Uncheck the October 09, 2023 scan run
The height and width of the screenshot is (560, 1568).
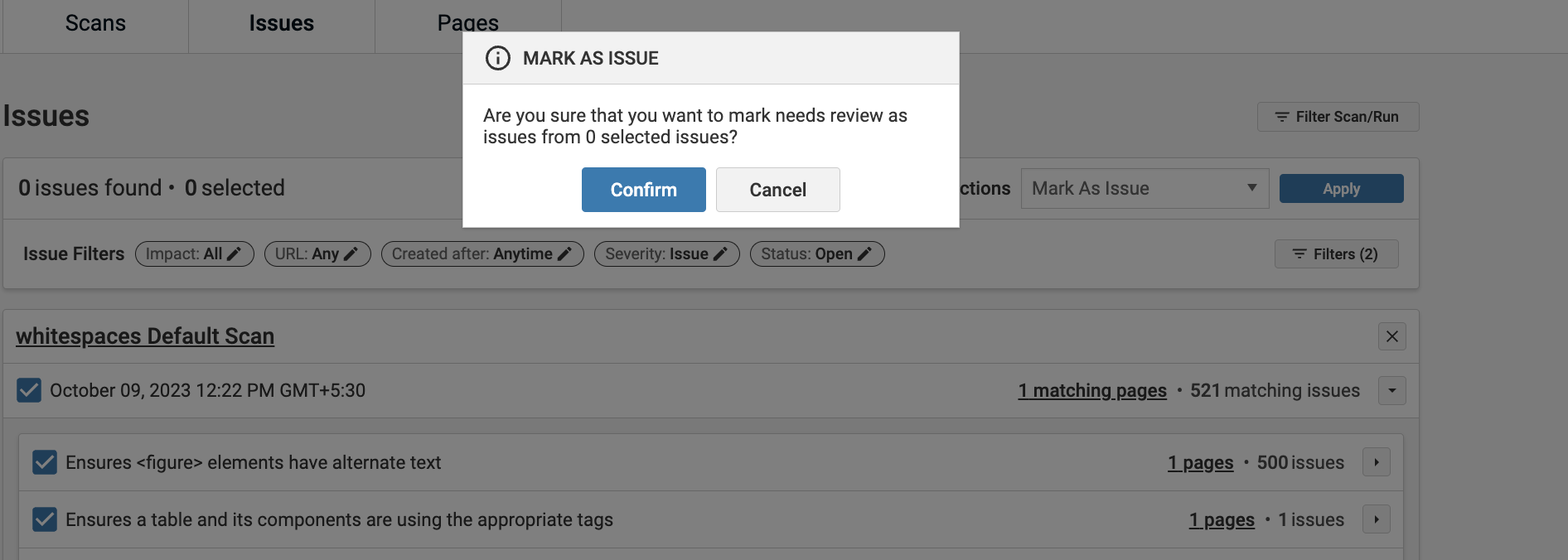point(29,390)
